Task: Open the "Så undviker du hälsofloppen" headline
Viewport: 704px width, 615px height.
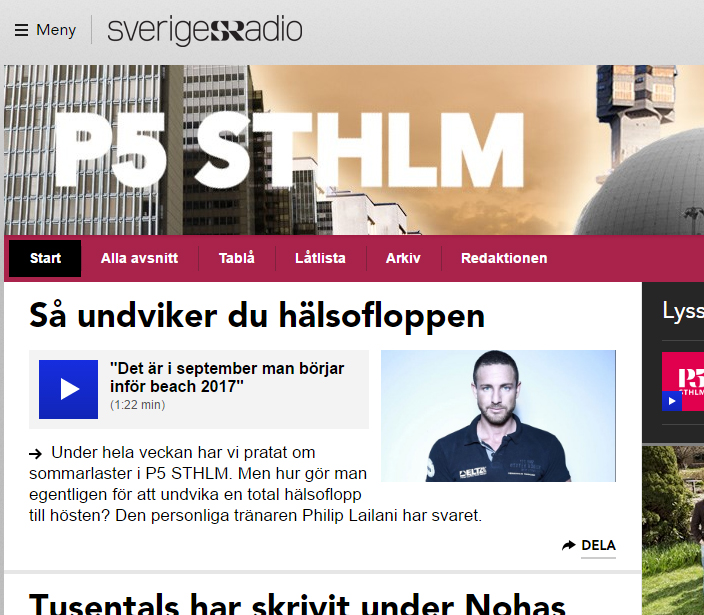Action: (257, 316)
